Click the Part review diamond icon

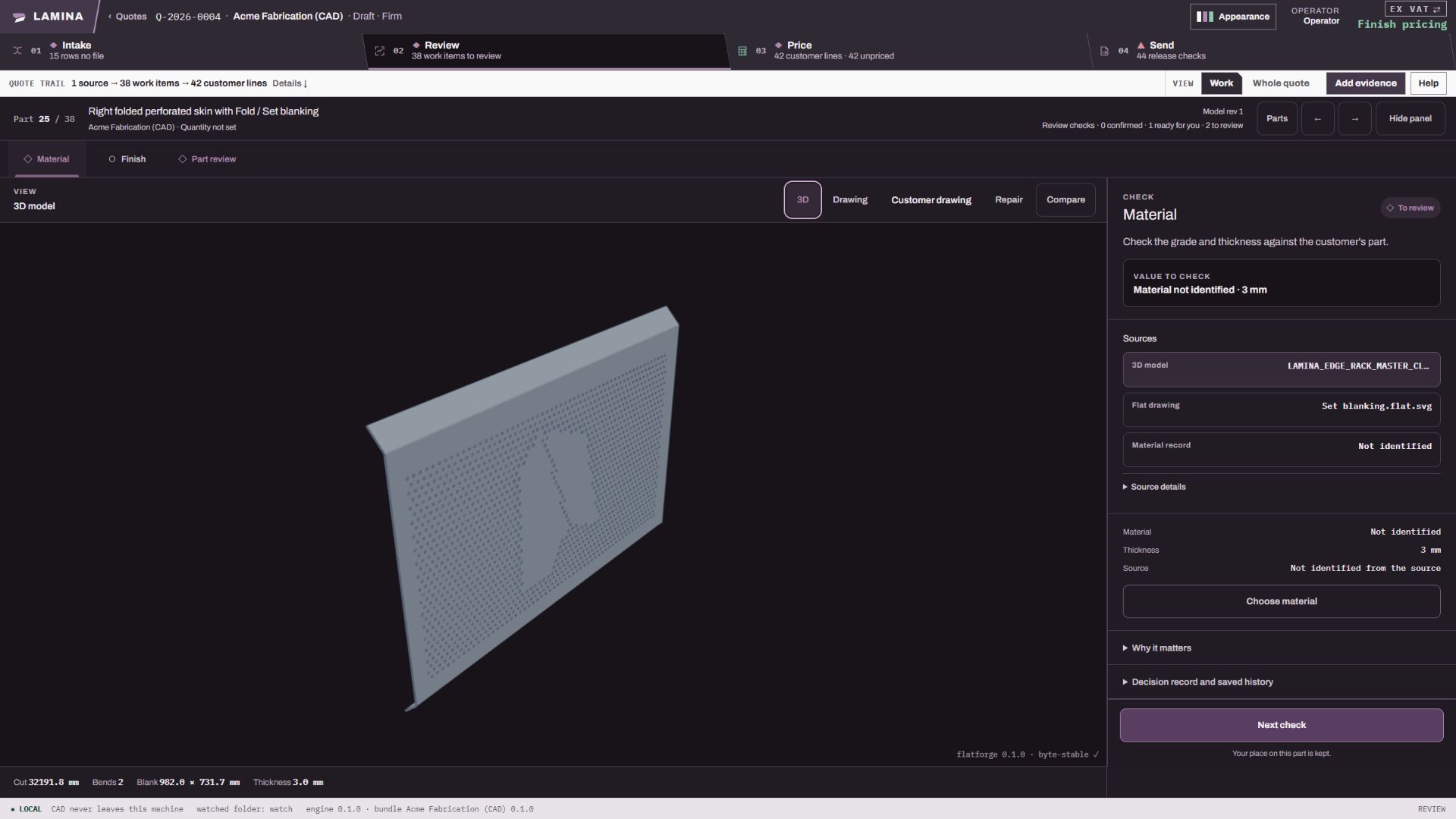(x=182, y=159)
